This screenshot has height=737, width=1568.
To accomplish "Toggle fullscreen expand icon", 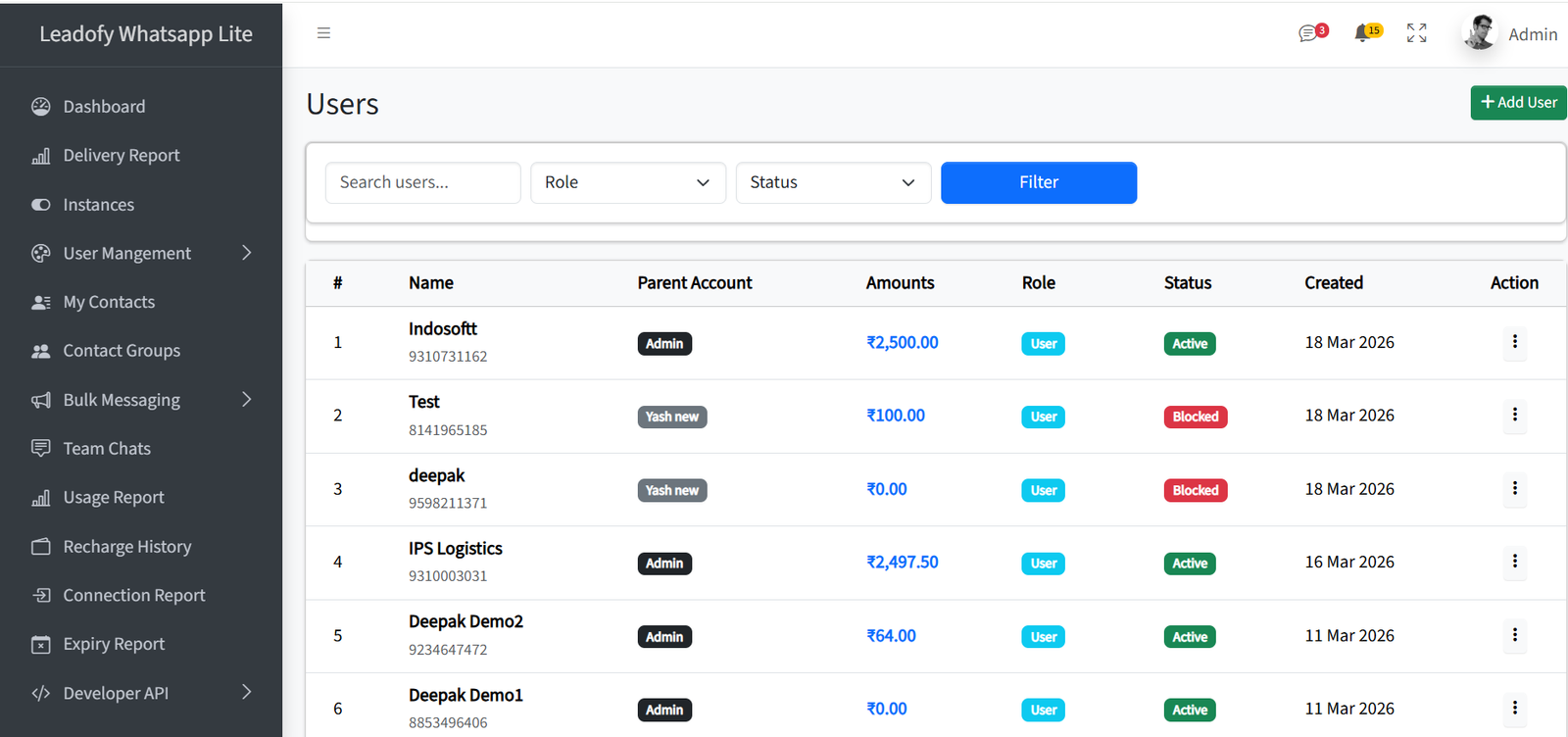I will 1416,33.
